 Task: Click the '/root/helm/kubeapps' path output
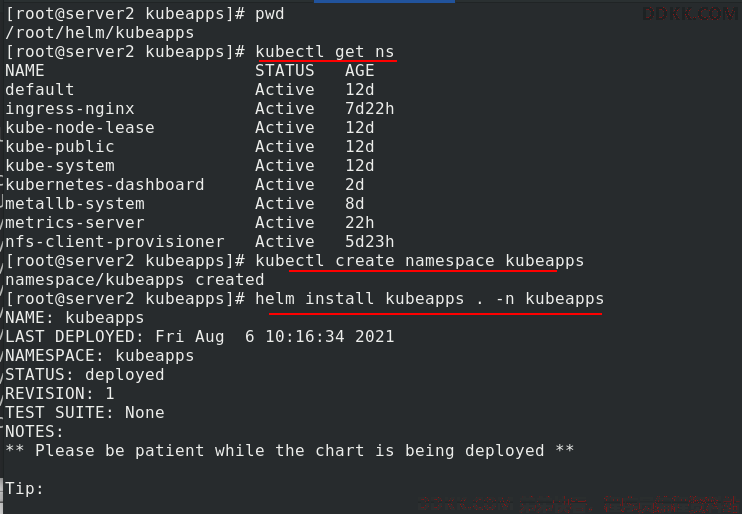point(100,33)
